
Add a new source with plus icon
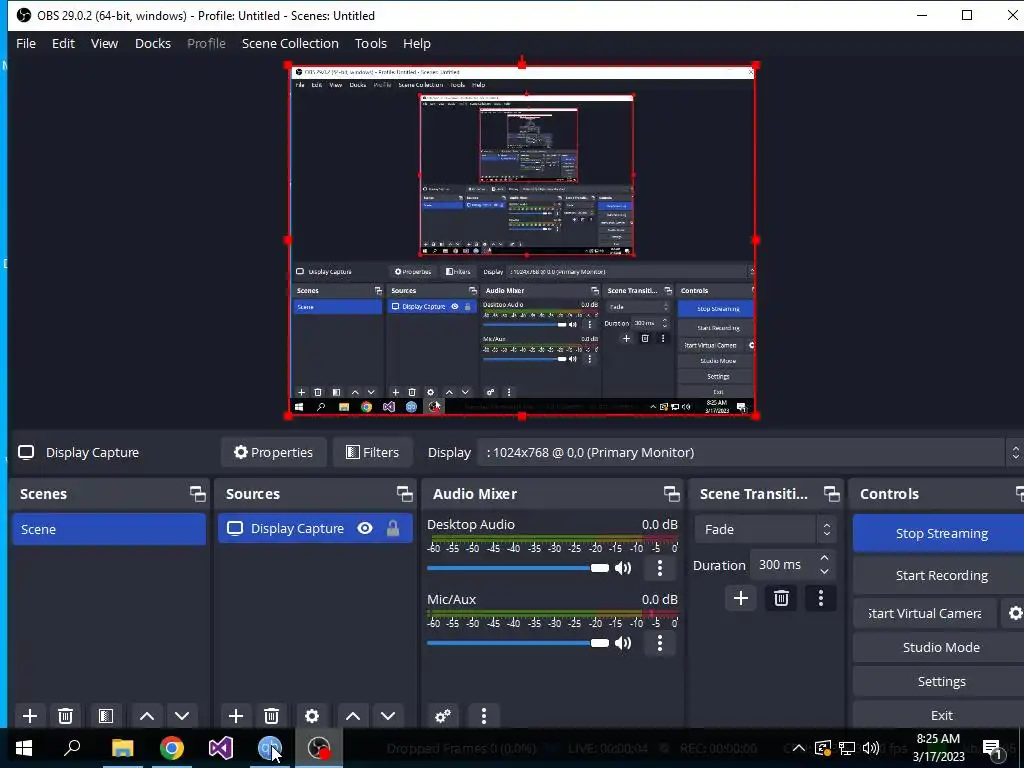pyautogui.click(x=236, y=716)
